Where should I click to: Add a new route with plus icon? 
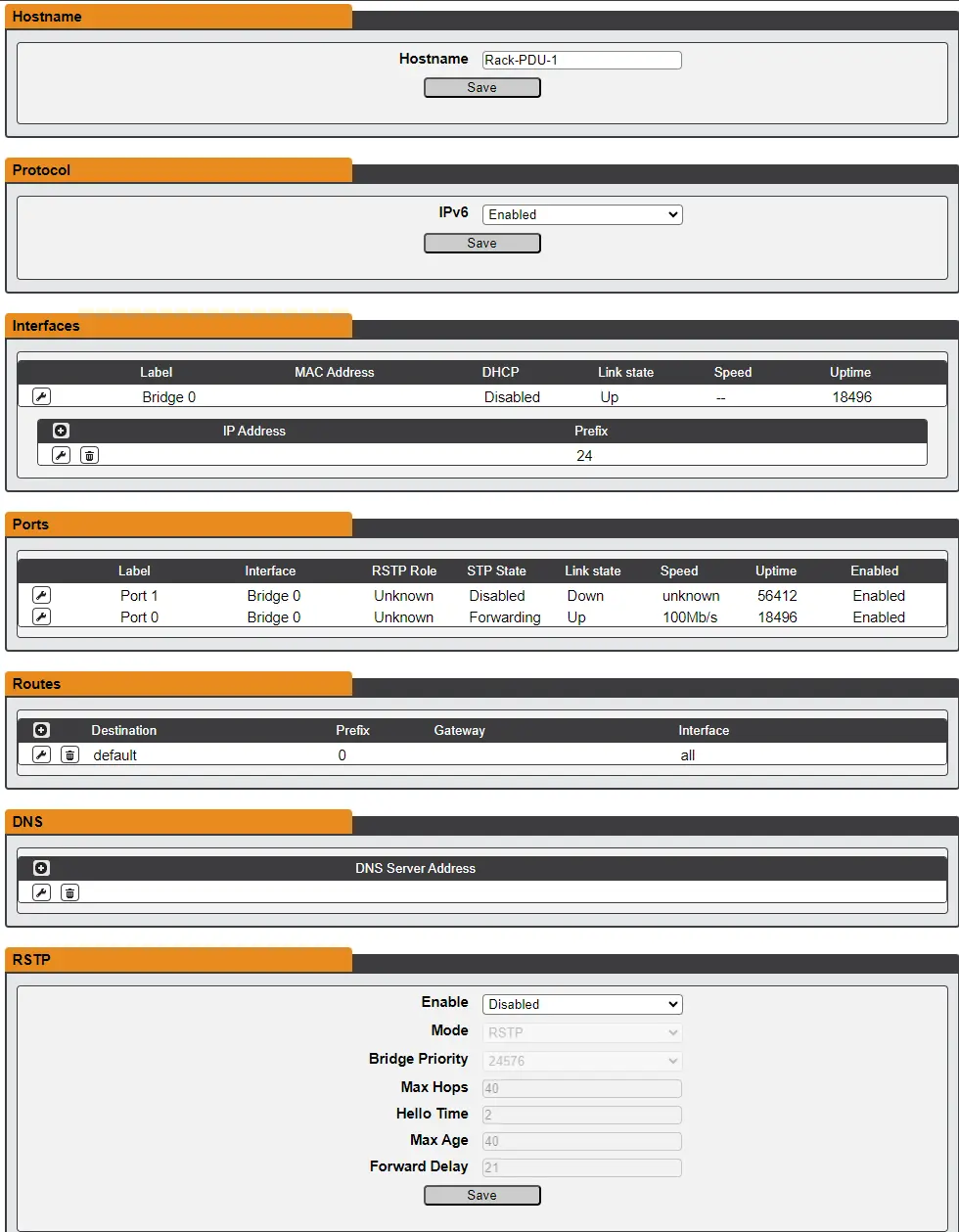pyautogui.click(x=41, y=730)
